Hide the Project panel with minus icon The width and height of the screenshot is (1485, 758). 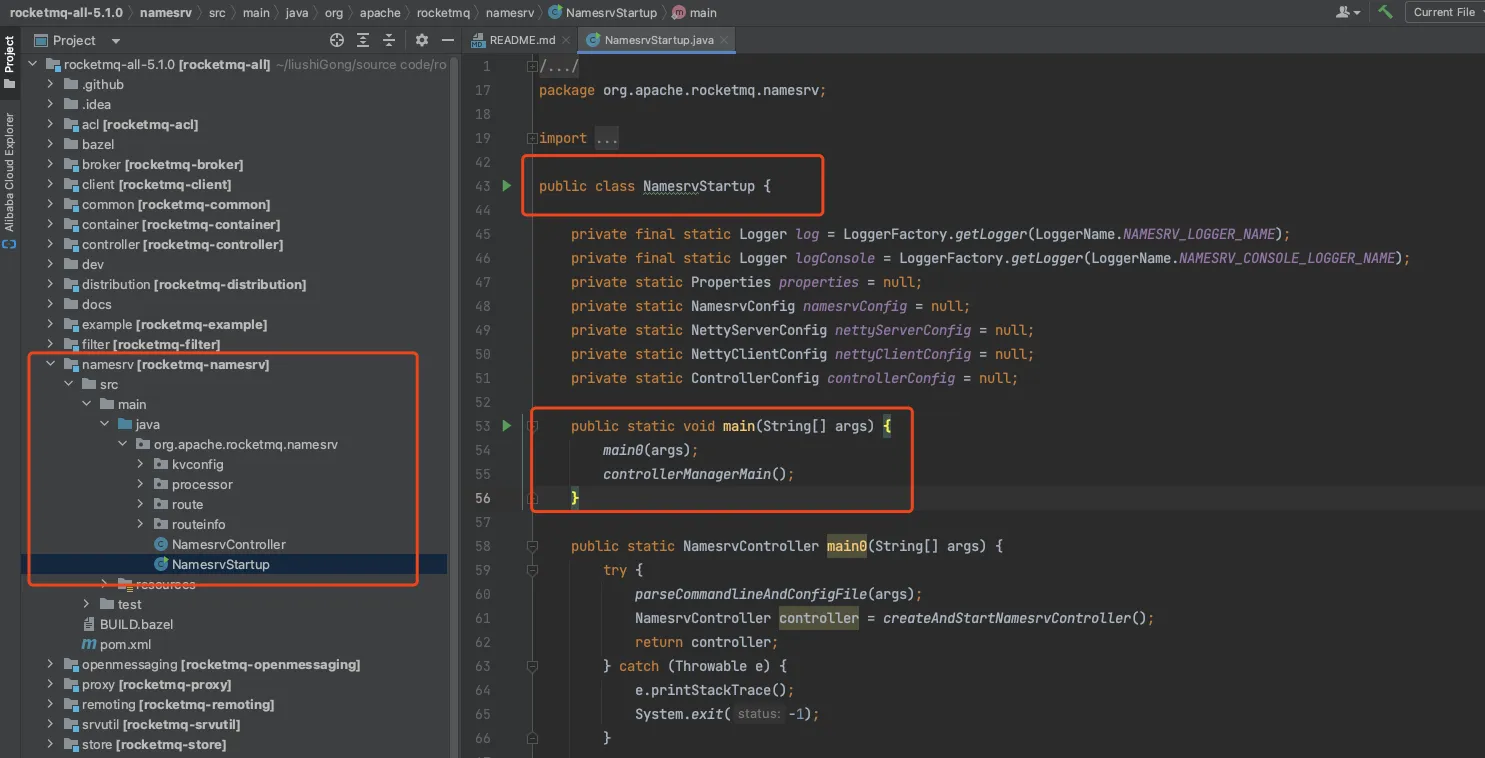coord(446,40)
